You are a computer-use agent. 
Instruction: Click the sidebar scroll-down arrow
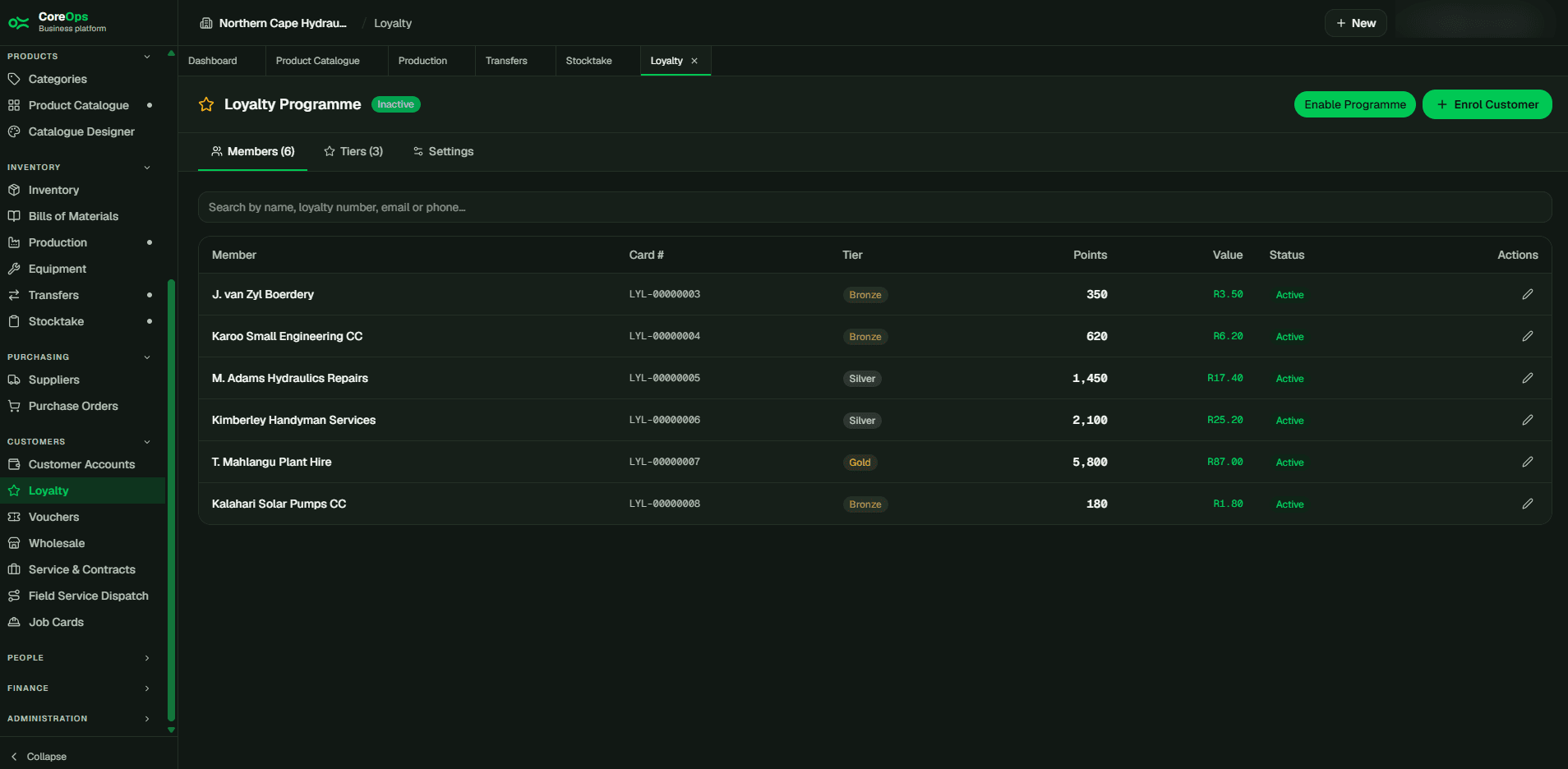171,730
